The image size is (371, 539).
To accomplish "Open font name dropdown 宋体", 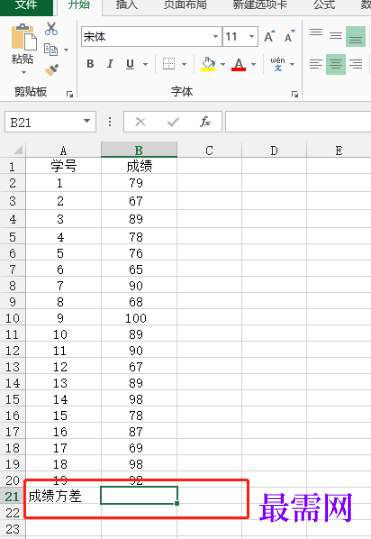I will click(x=216, y=36).
